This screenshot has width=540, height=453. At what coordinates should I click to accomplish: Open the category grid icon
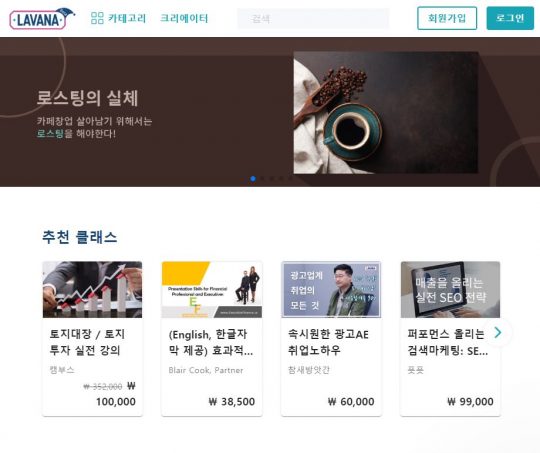coord(97,18)
